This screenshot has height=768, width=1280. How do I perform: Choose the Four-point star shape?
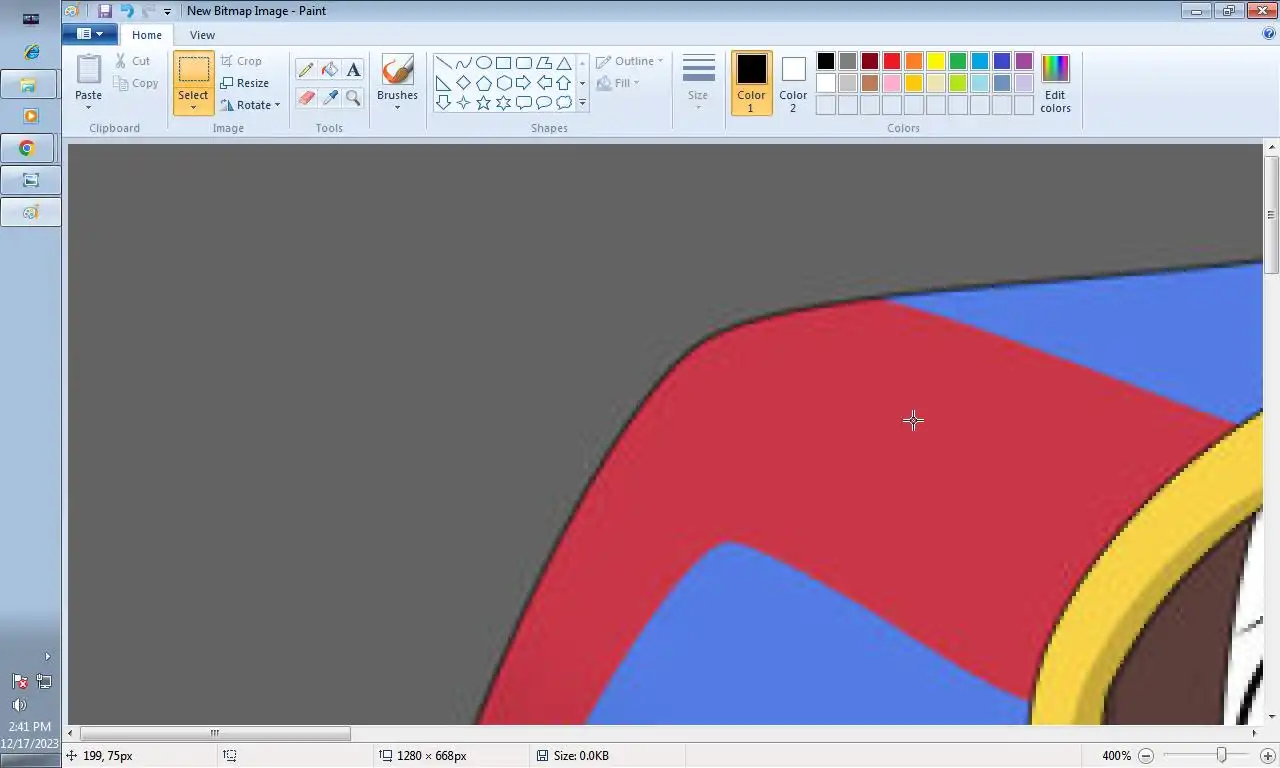click(x=463, y=102)
